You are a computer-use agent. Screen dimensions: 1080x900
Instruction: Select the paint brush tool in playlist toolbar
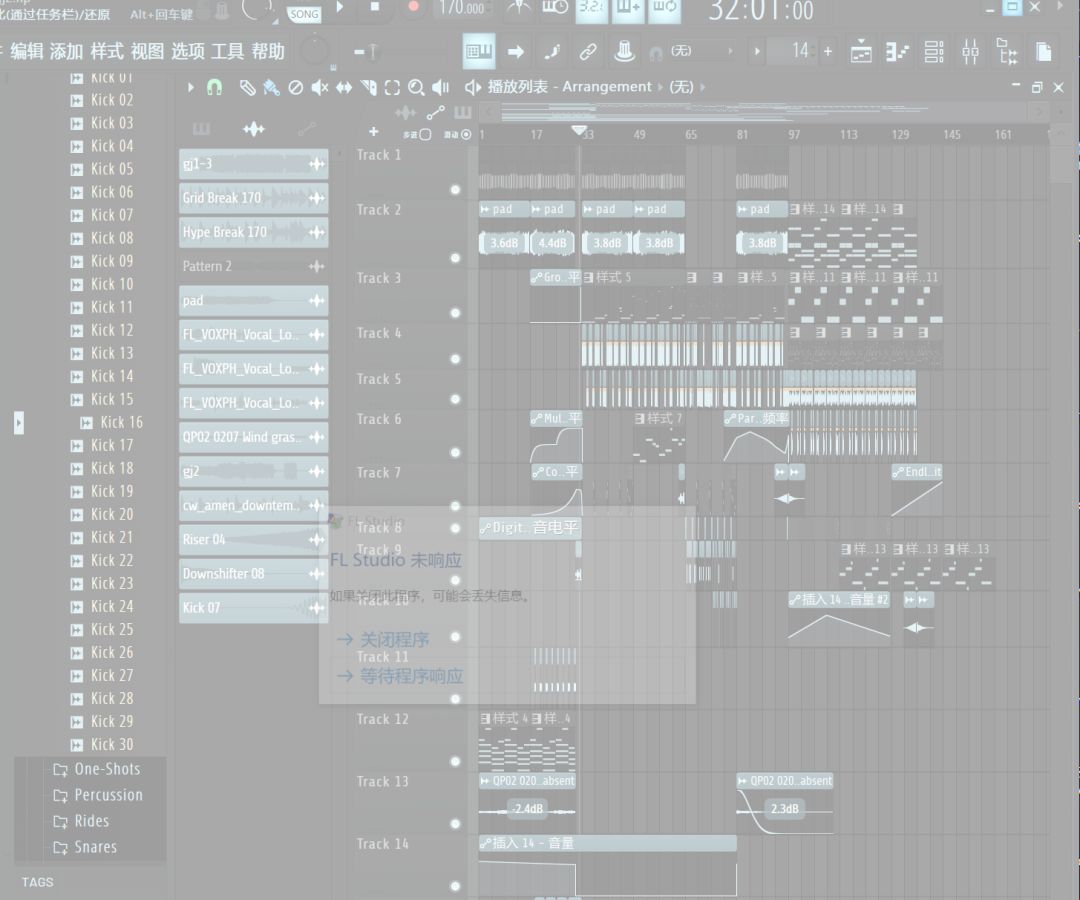pos(271,87)
